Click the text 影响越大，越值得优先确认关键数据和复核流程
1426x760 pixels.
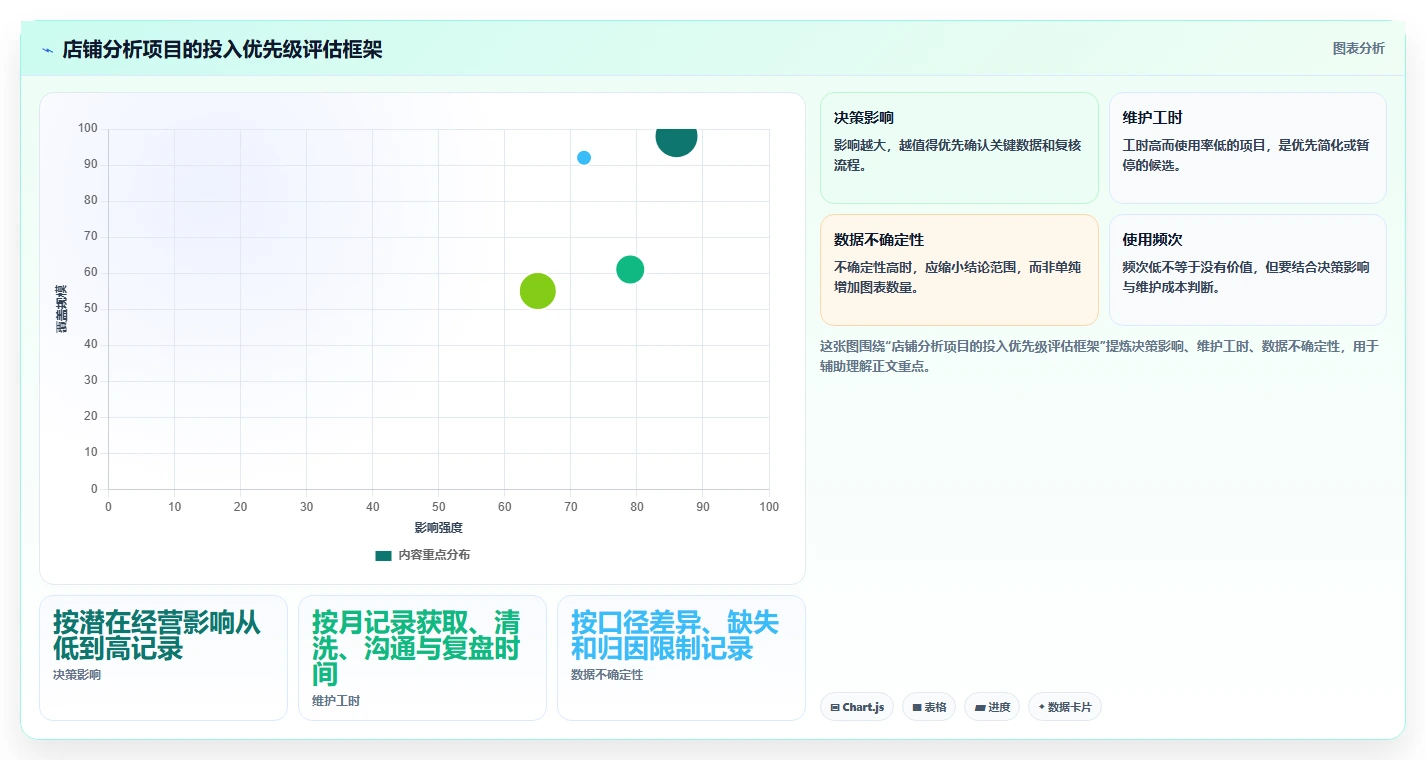(x=957, y=155)
